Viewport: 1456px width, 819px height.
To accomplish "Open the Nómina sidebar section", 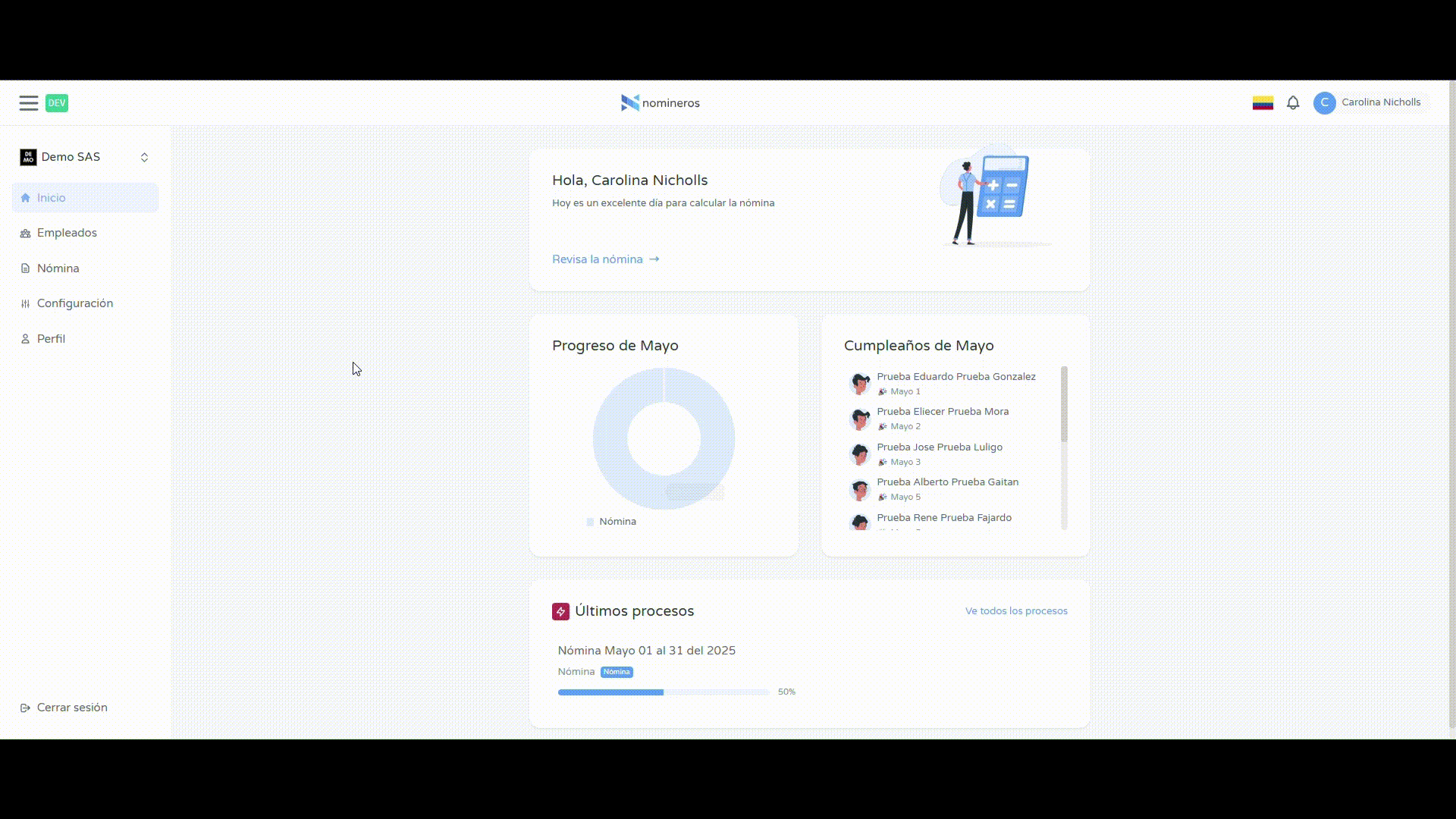I will [x=58, y=268].
